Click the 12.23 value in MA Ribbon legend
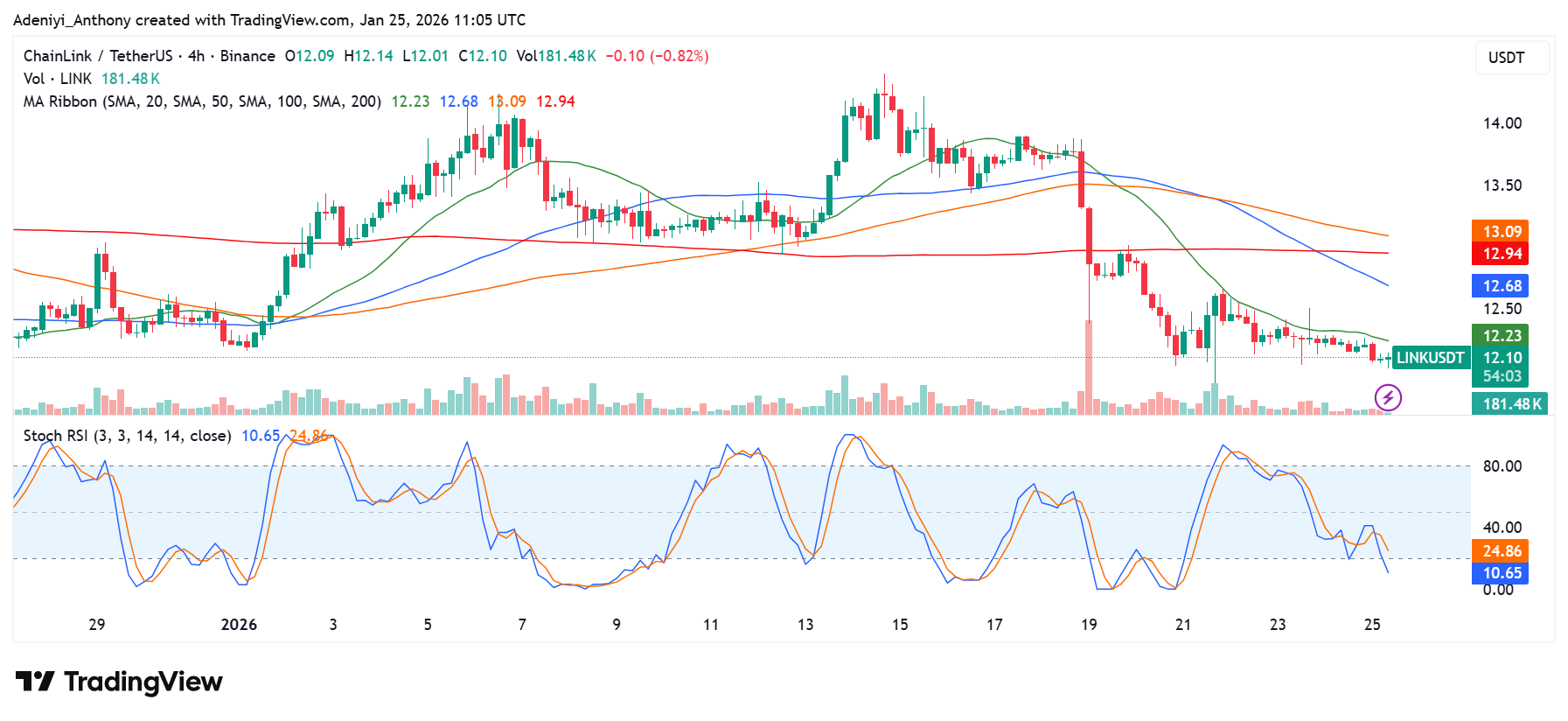Screen dimensions: 1568x721 coord(410,101)
